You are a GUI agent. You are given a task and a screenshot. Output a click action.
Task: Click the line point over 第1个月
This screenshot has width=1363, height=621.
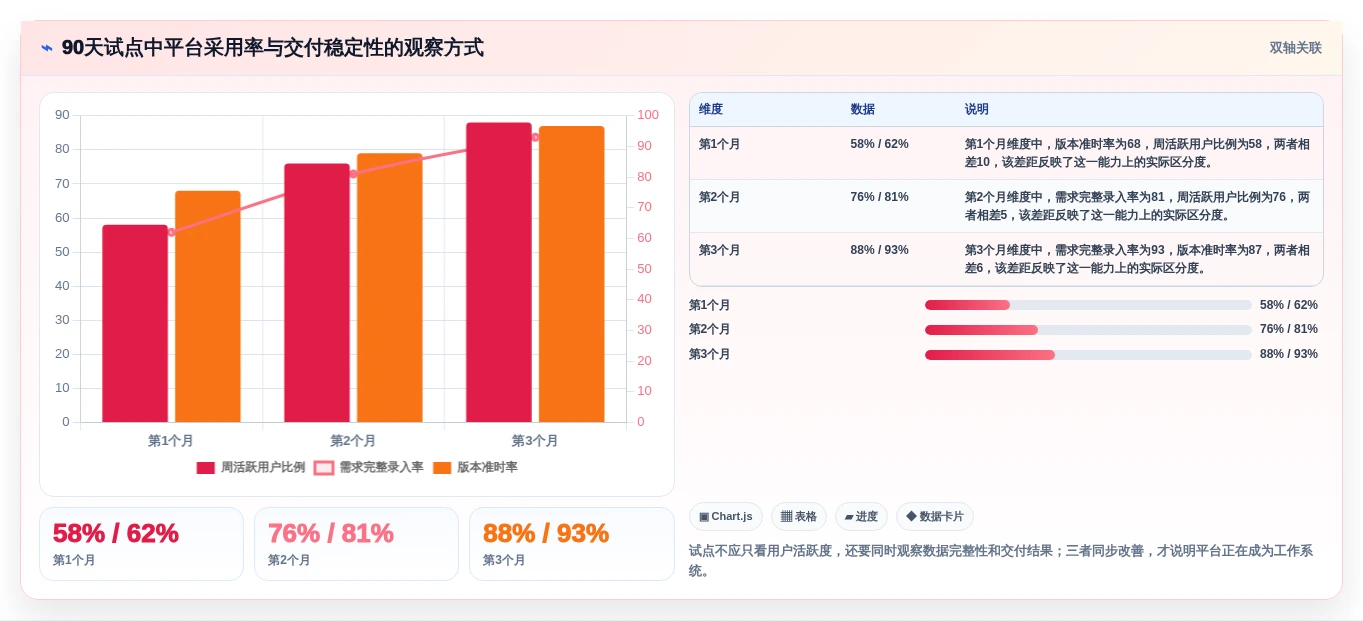tap(171, 232)
